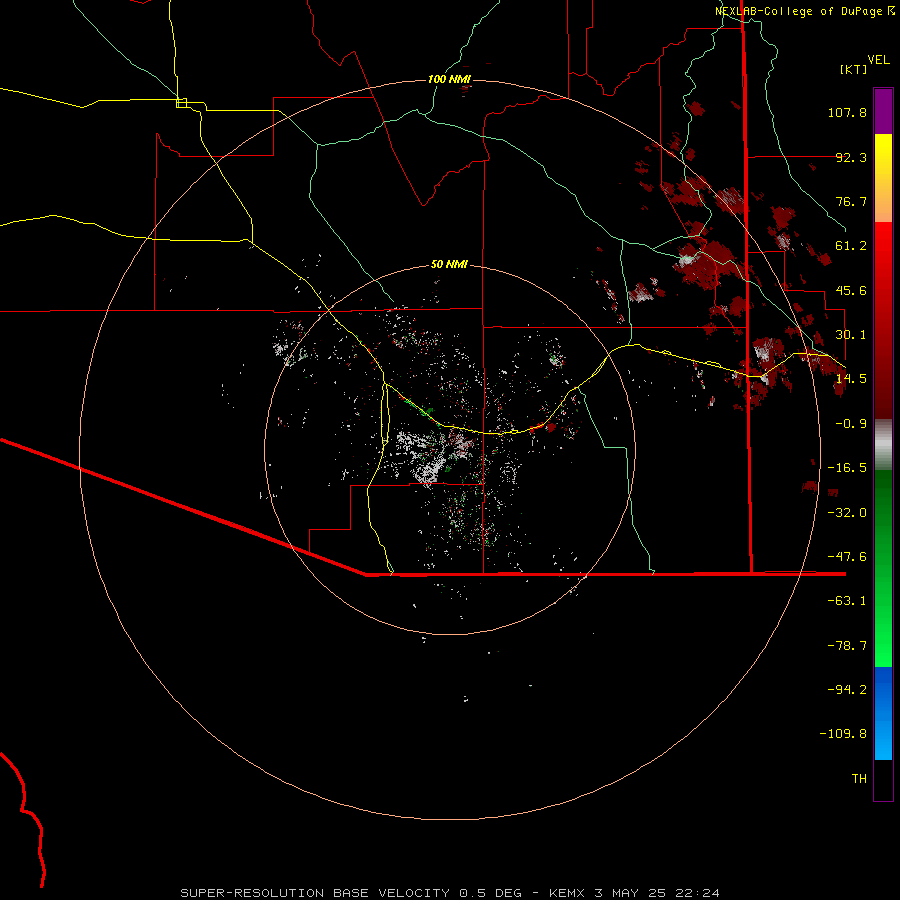Pick the purple segment of velocity color bar
Viewport: 900px width, 900px height.
pos(883,112)
